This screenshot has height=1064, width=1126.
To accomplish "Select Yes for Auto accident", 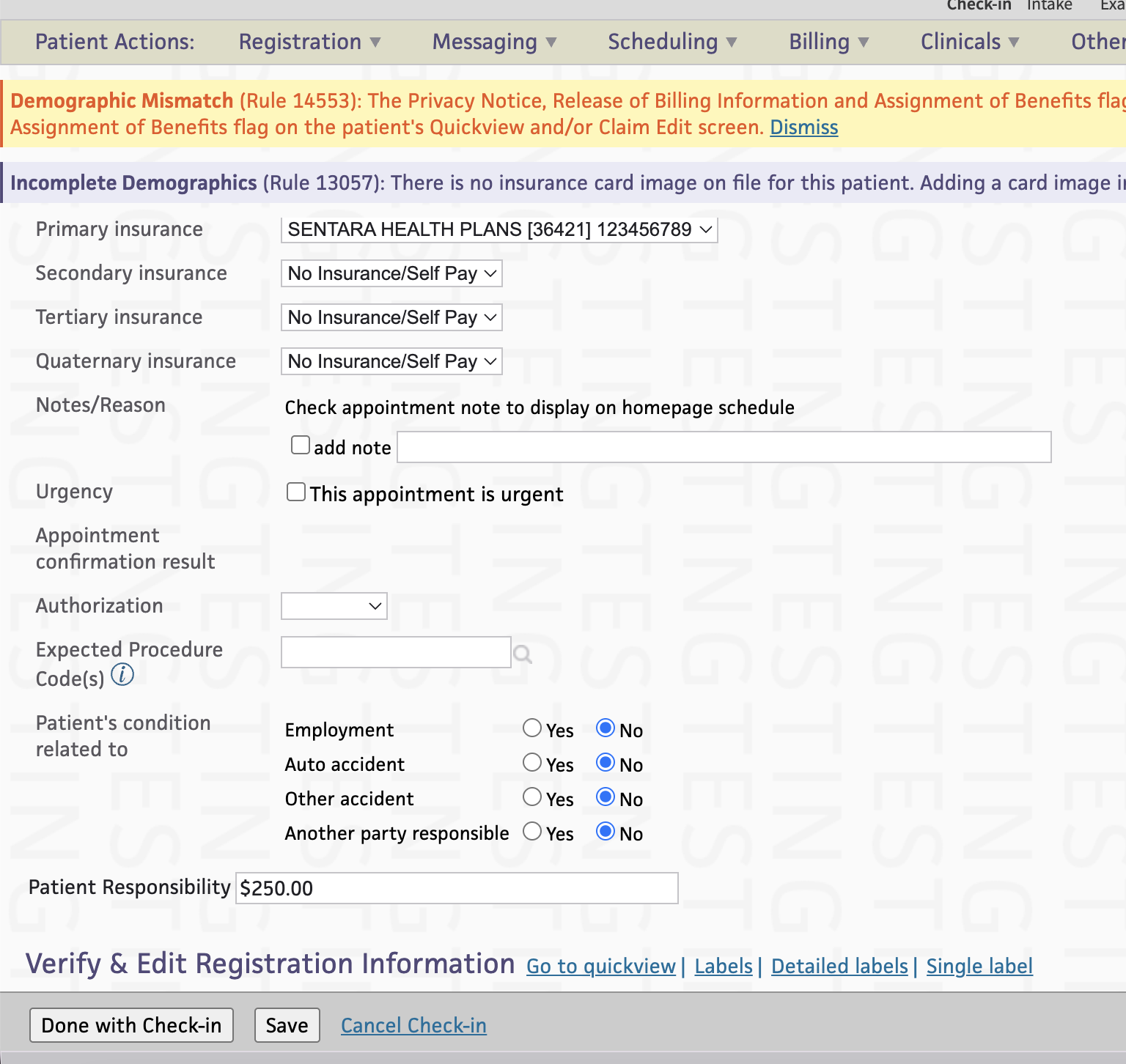I will [532, 762].
